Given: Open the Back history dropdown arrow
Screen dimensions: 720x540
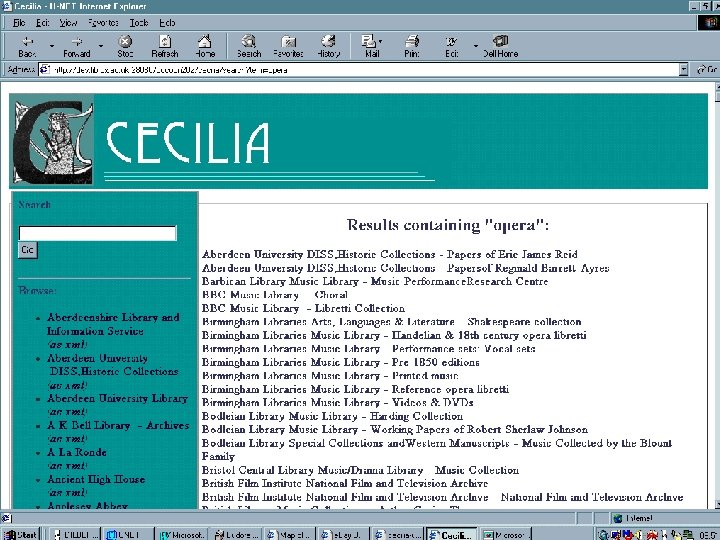Looking at the screenshot, I should pyautogui.click(x=52, y=46).
